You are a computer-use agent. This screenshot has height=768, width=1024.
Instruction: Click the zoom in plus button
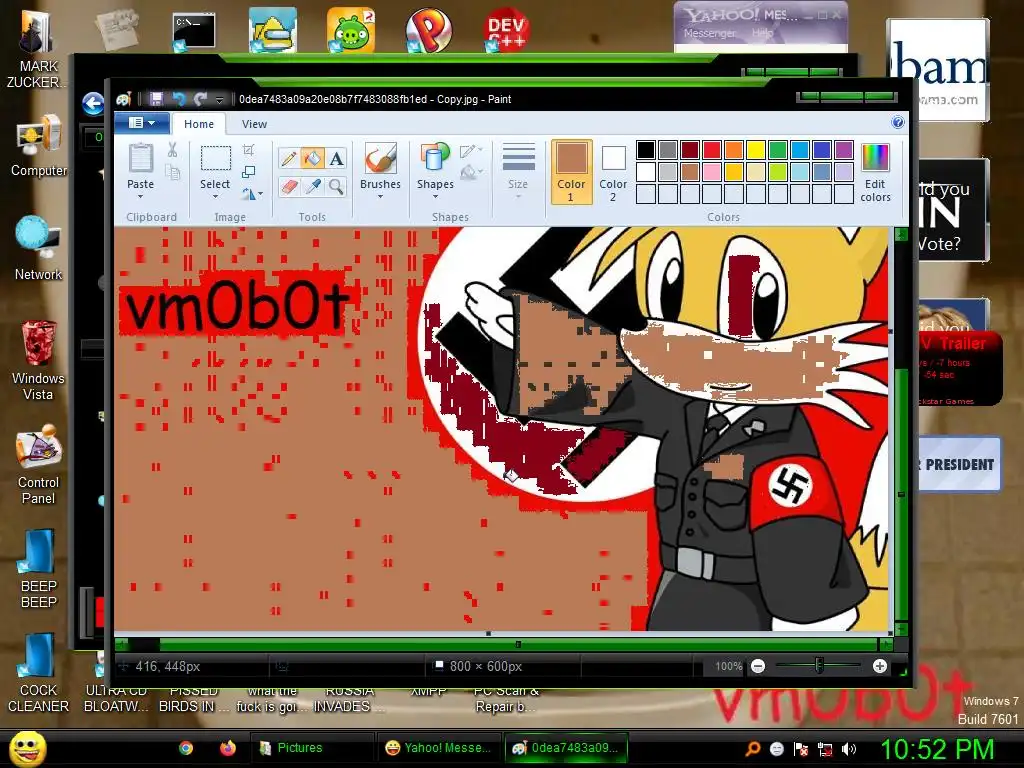[x=880, y=666]
